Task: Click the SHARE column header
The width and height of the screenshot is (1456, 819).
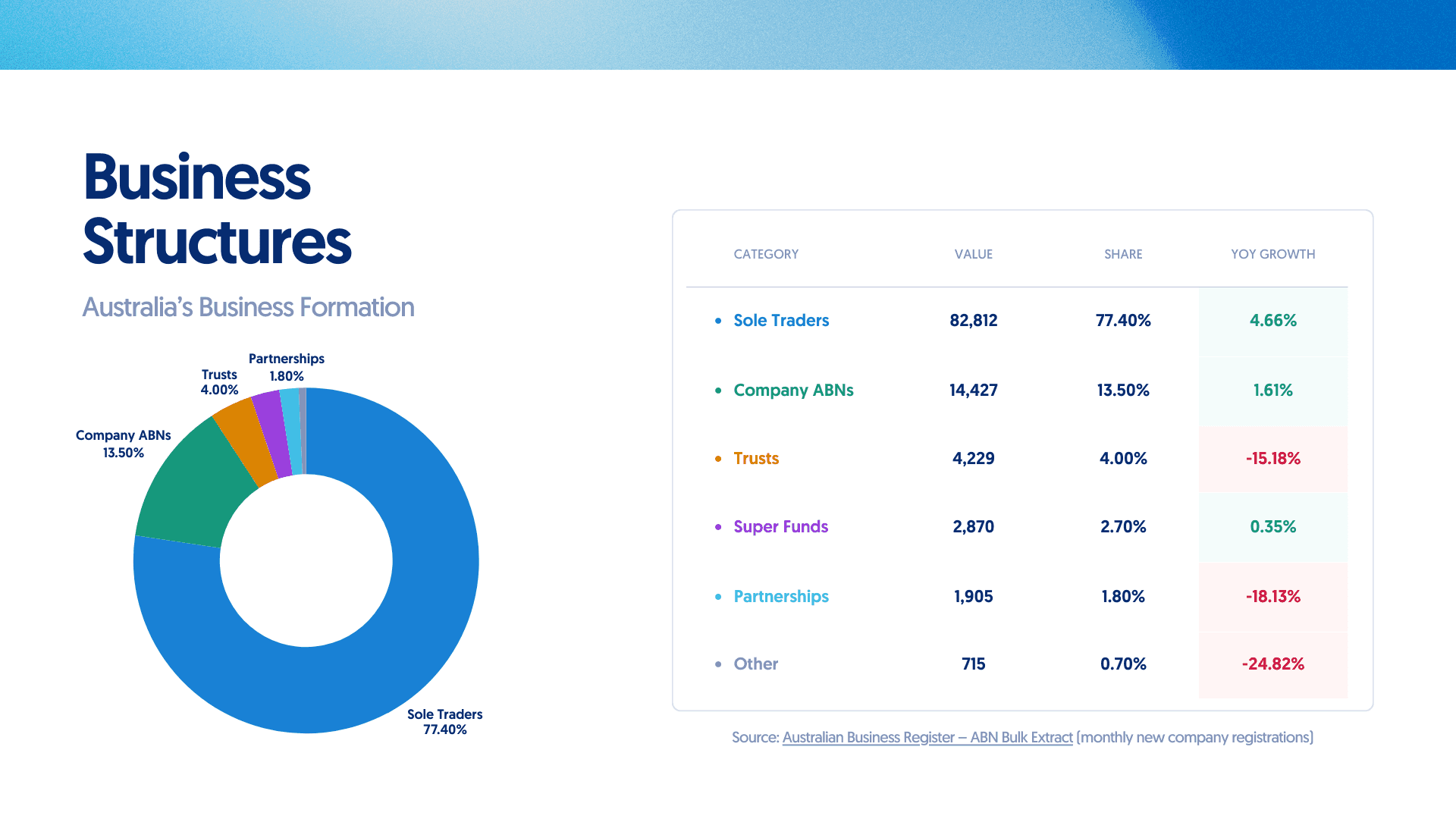Action: coord(1122,254)
